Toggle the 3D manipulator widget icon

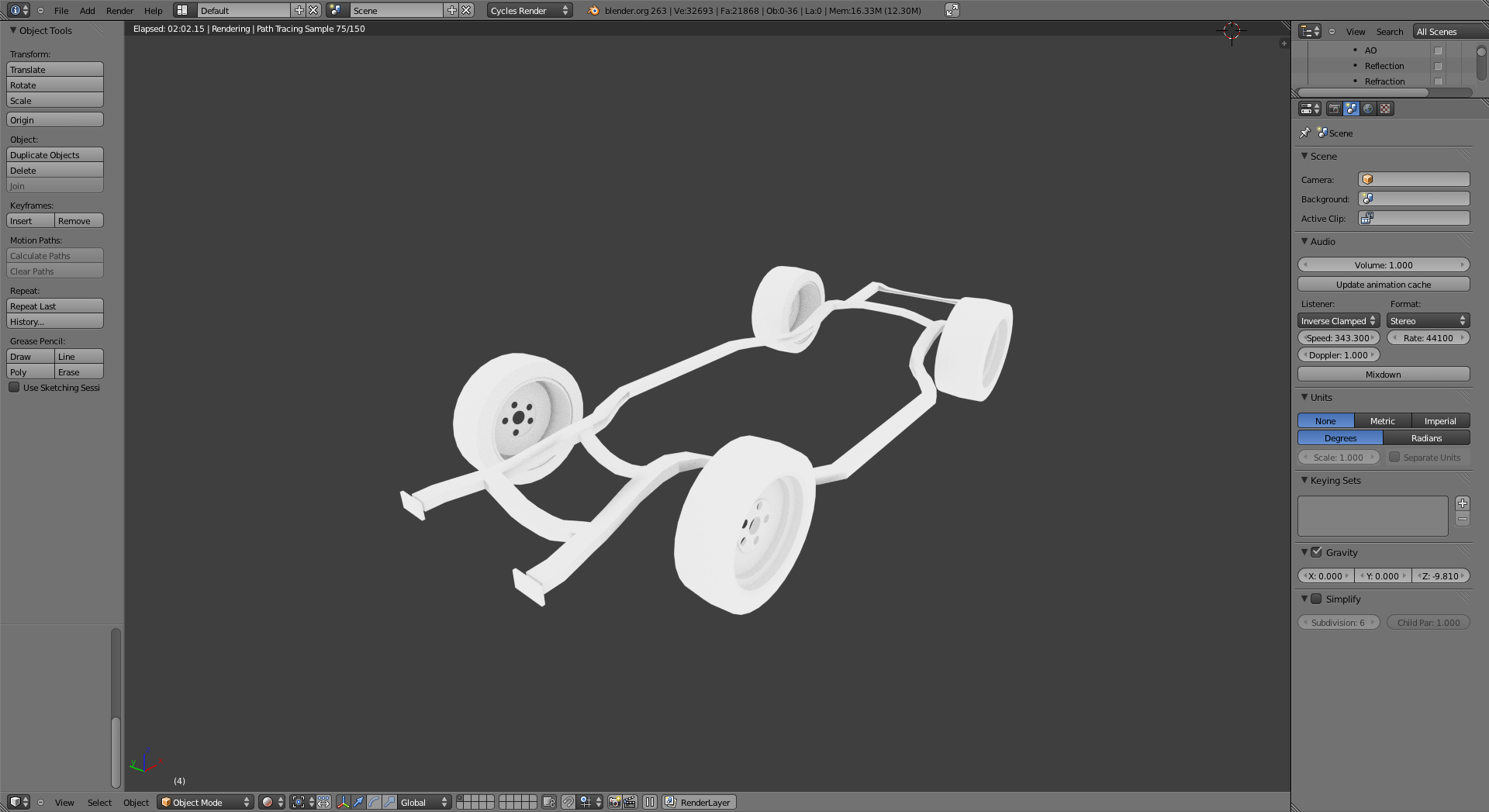[x=343, y=802]
